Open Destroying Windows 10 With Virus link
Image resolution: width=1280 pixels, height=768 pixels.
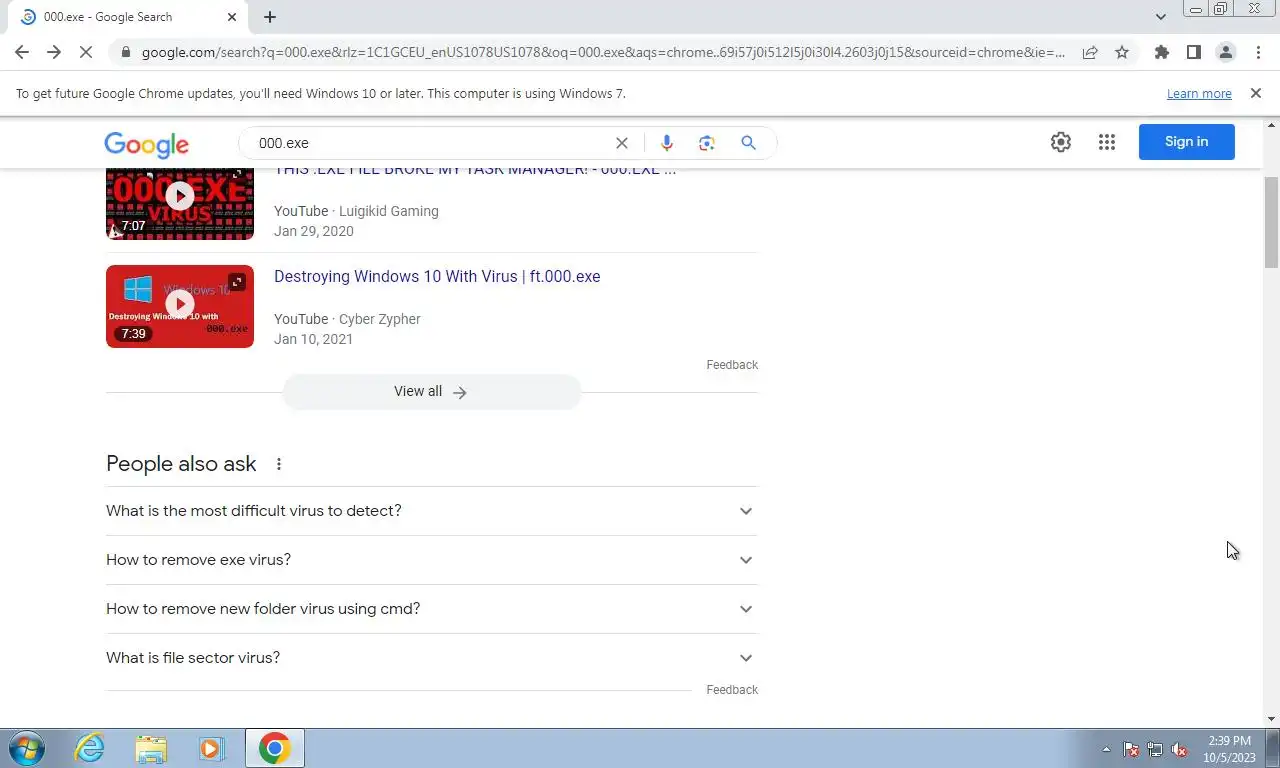(x=437, y=277)
